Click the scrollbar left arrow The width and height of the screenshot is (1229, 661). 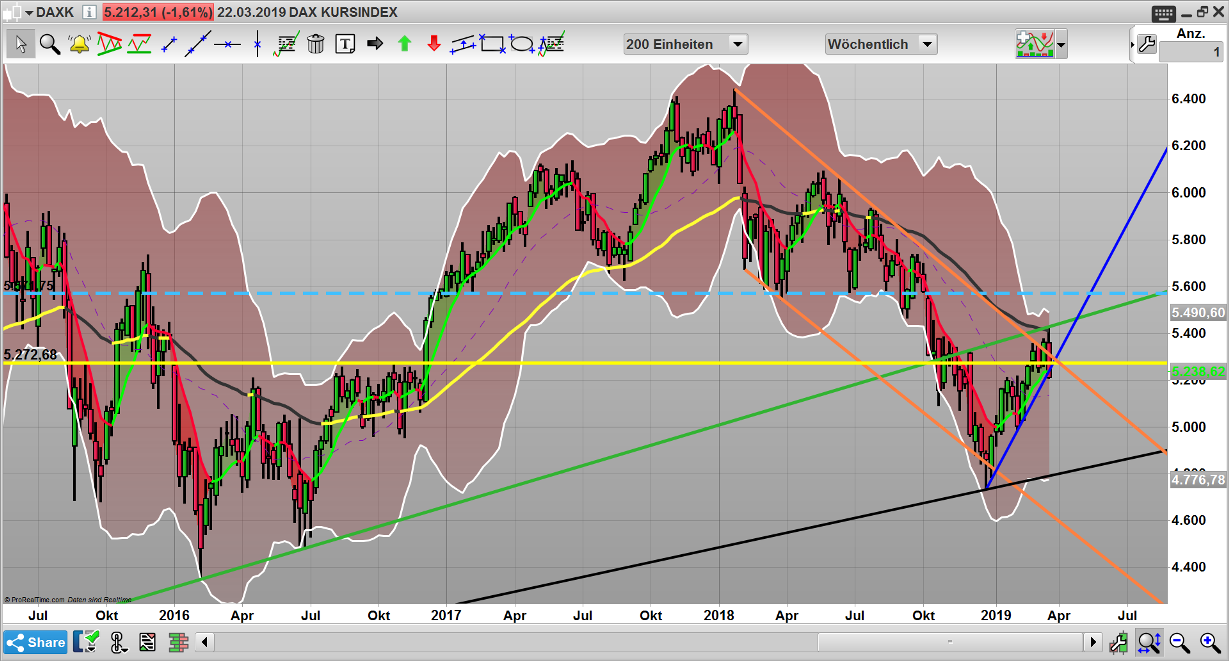point(207,642)
